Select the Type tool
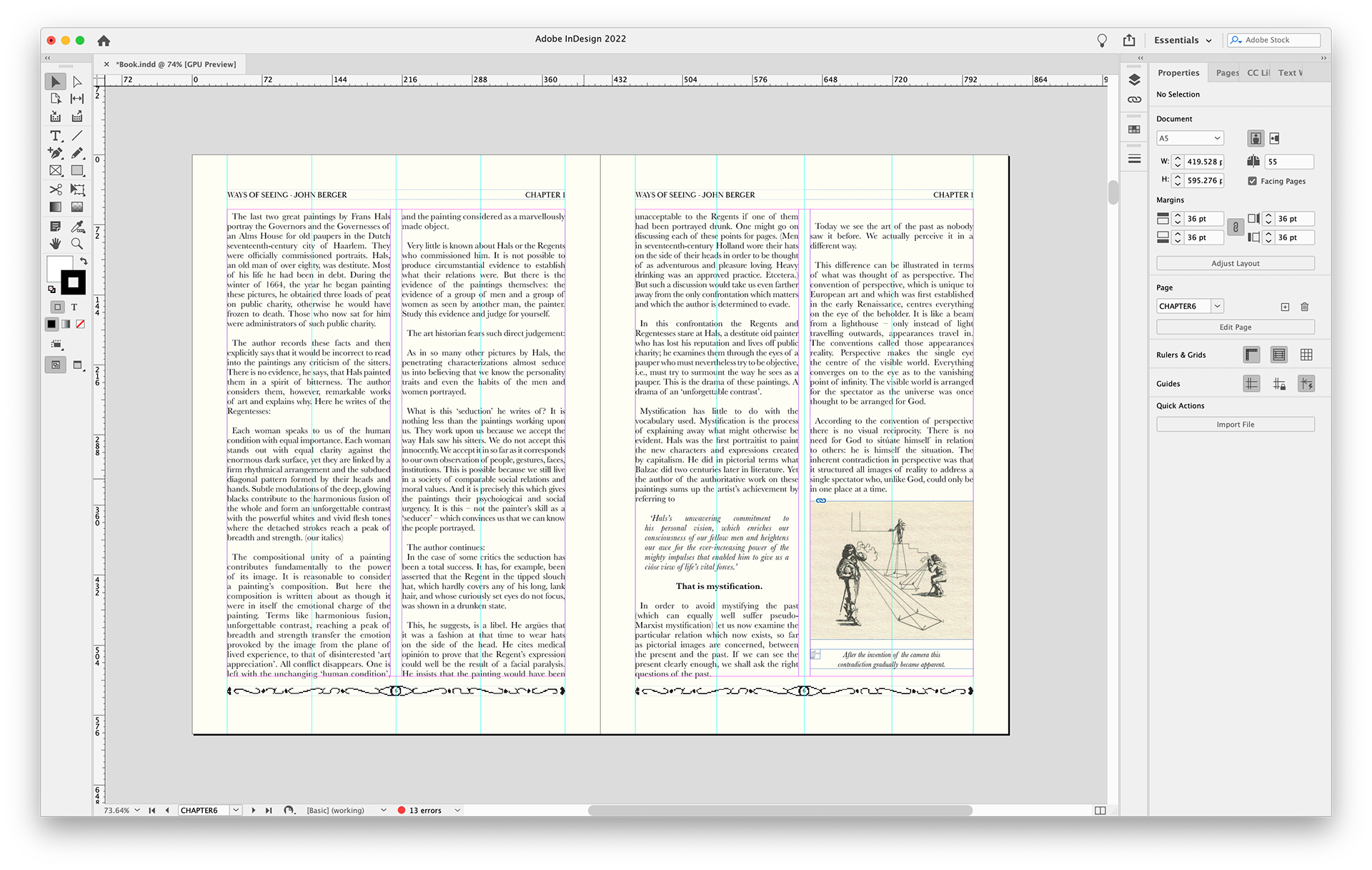Viewport: 1372px width, 870px height. [x=56, y=135]
